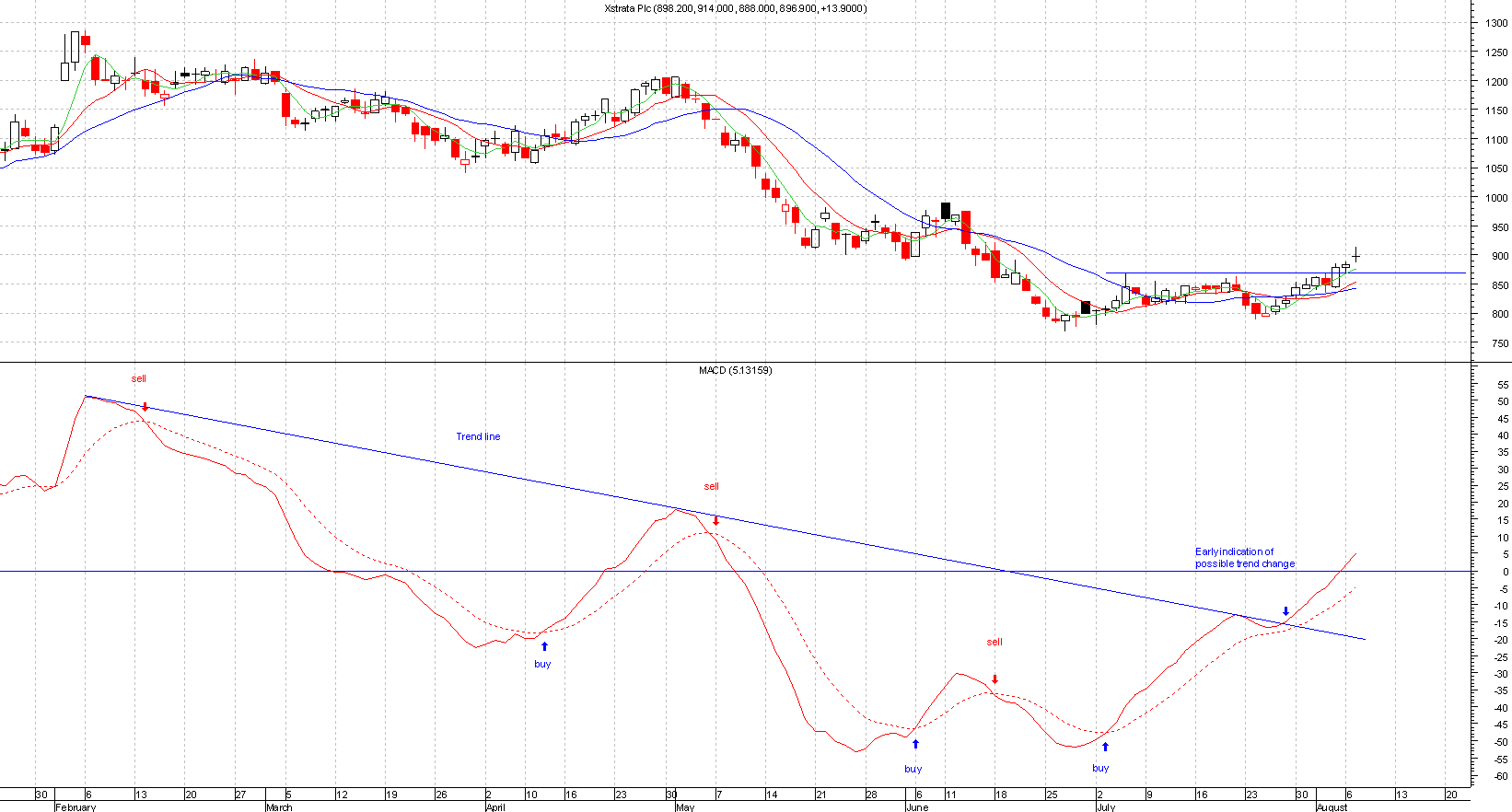Screen dimensions: 1512x812
Task: Click the red sell arrow near June 18
Action: point(994,679)
